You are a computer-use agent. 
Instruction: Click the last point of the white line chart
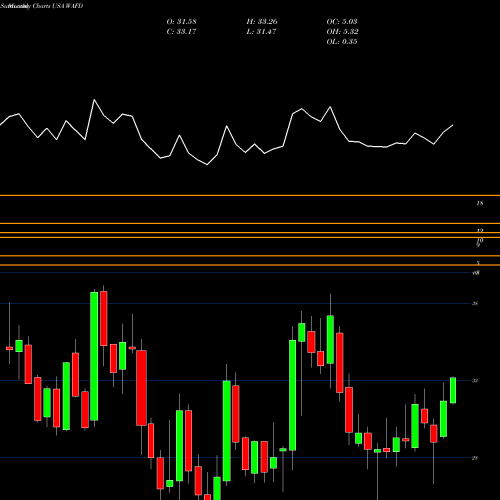453,125
